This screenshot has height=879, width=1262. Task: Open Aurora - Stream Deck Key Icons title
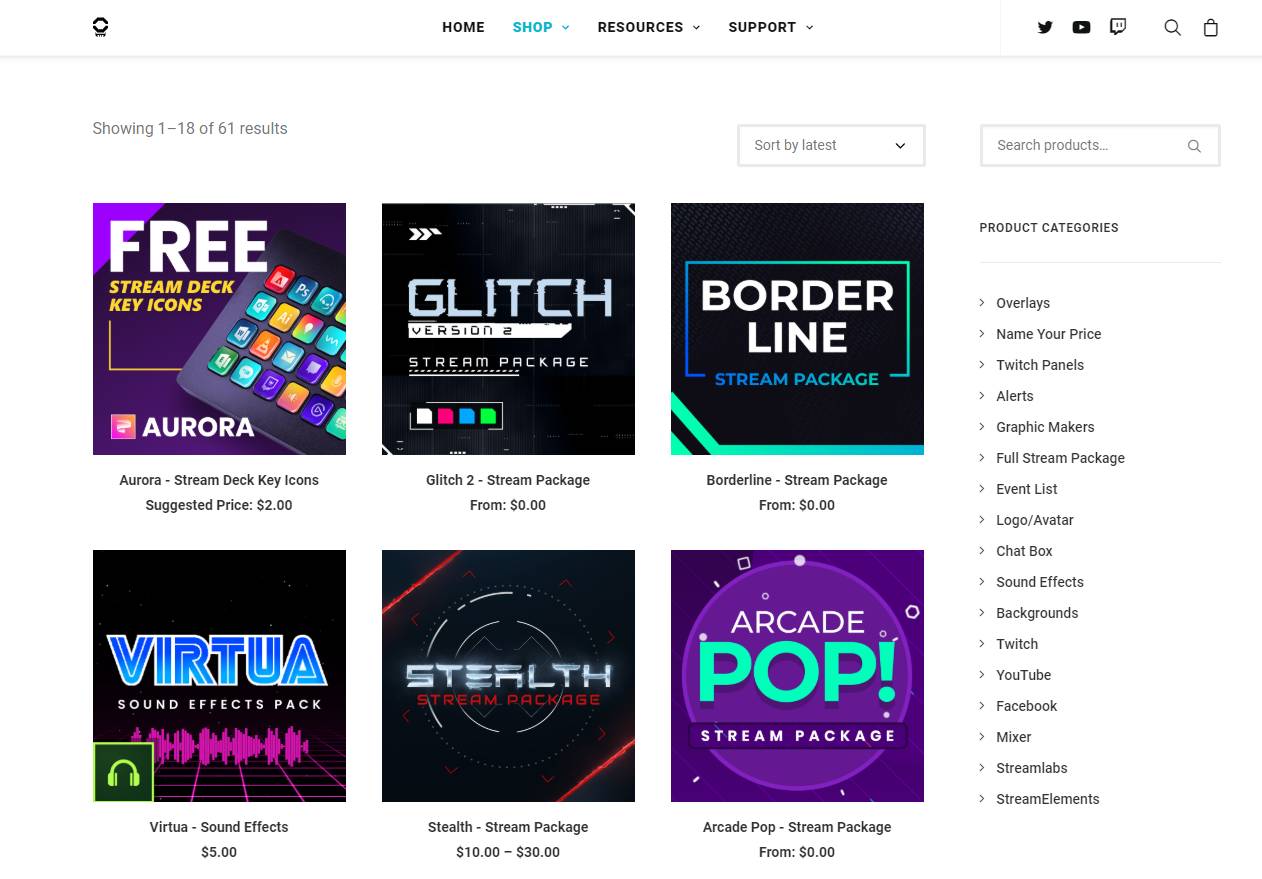(x=219, y=480)
